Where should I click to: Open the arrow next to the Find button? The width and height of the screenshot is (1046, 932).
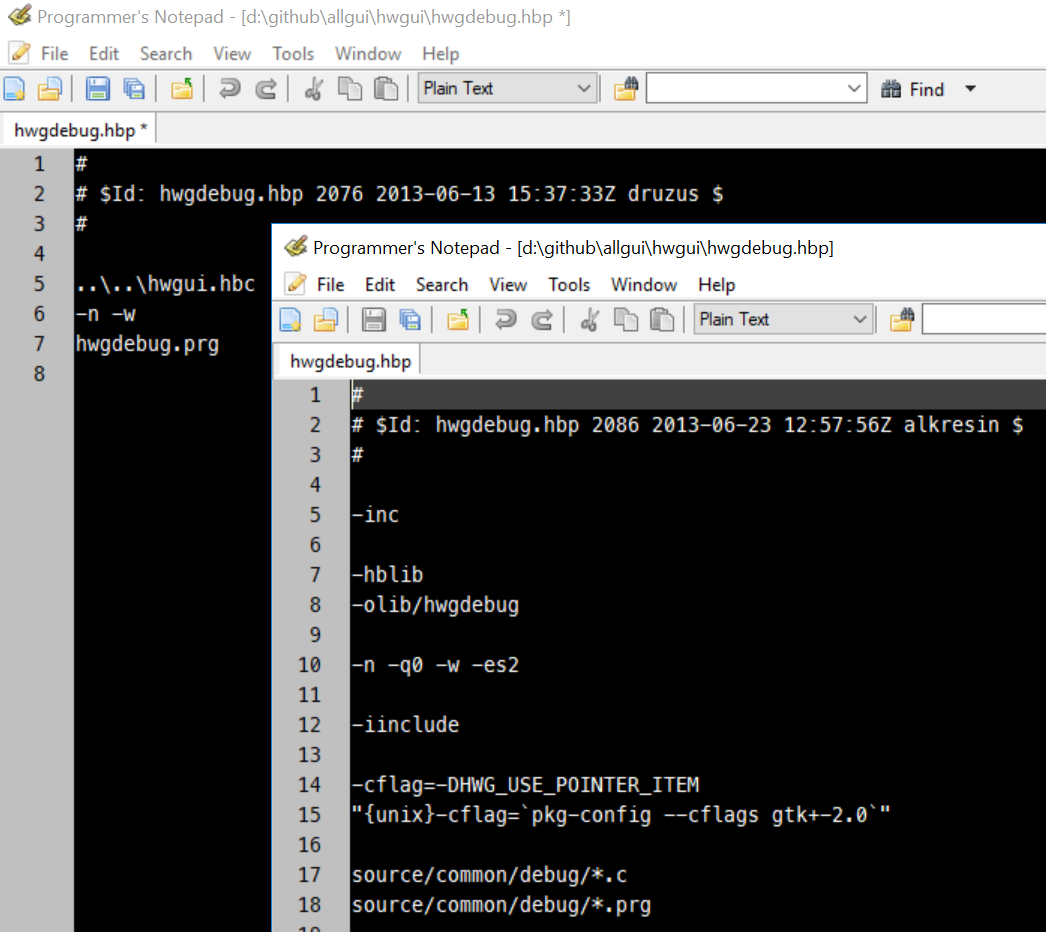point(969,89)
